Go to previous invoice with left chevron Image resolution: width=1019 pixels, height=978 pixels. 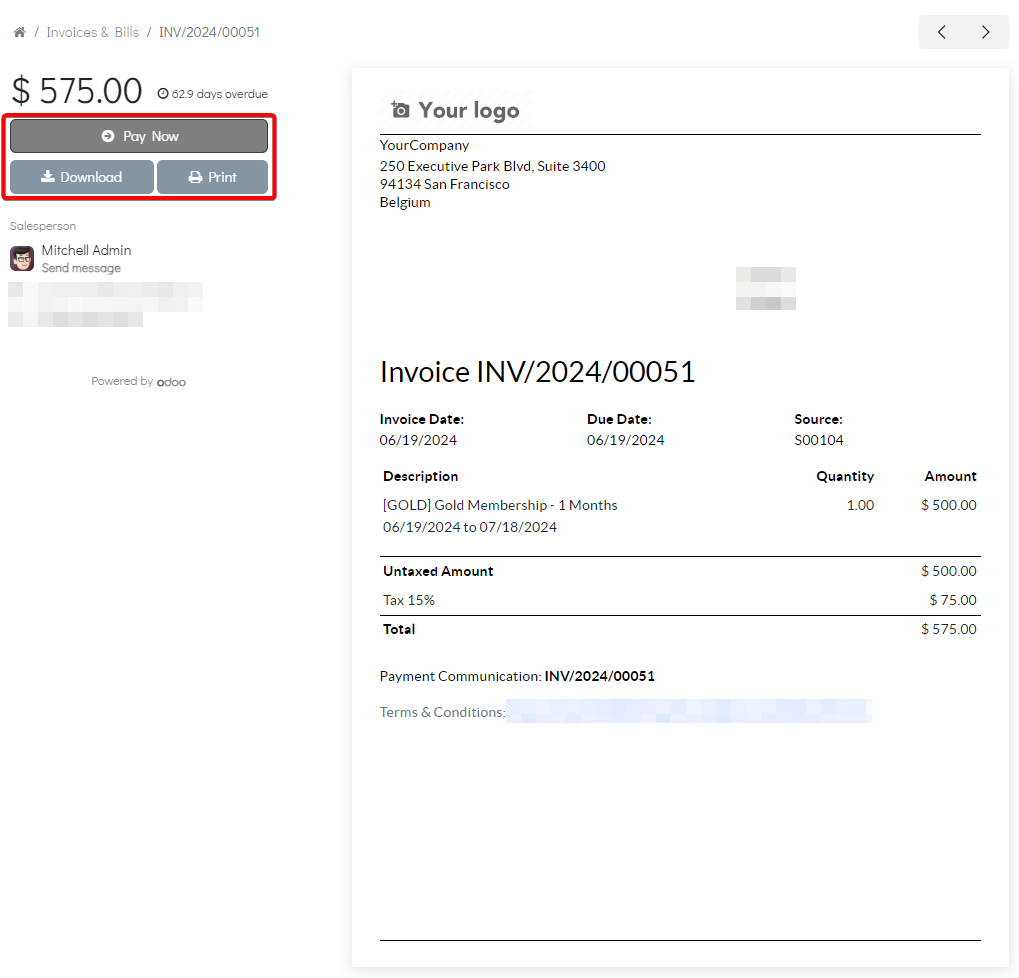(x=942, y=32)
